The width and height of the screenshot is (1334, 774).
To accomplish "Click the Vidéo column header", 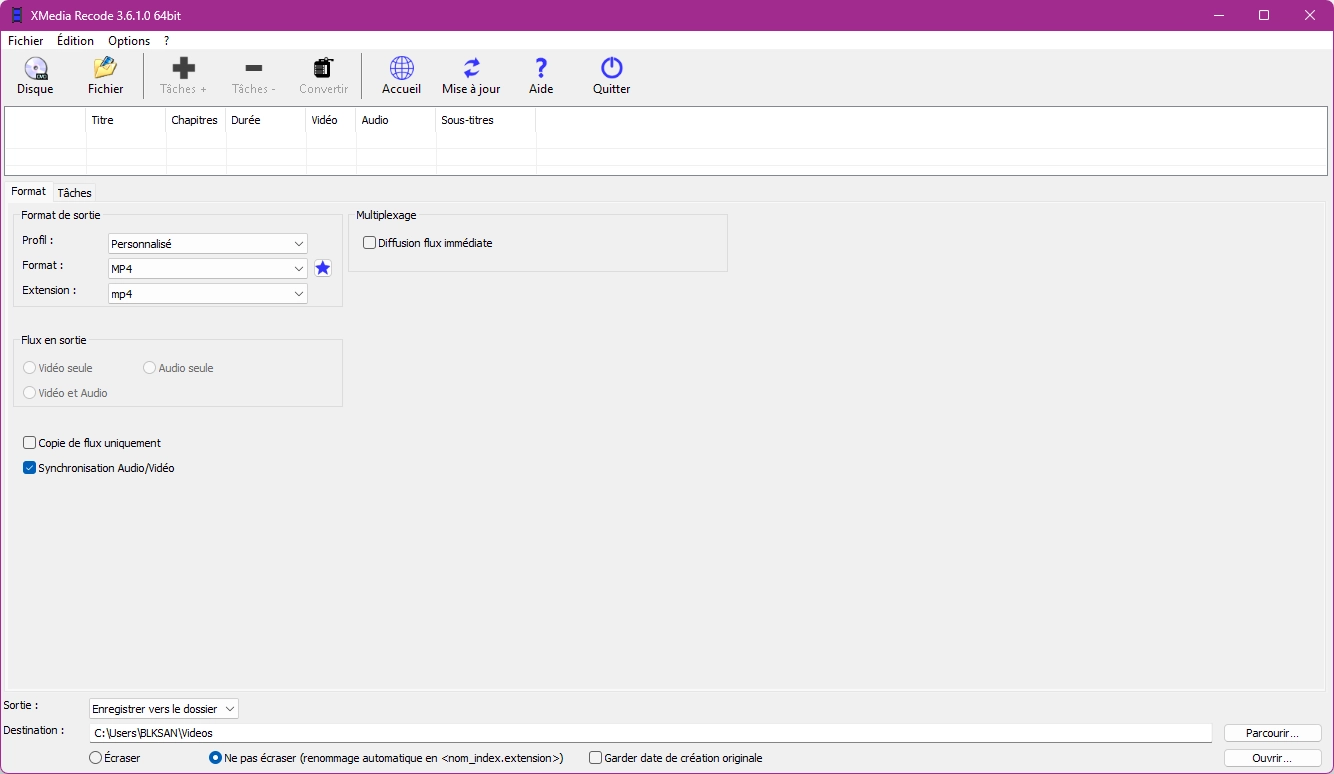I will (x=331, y=120).
